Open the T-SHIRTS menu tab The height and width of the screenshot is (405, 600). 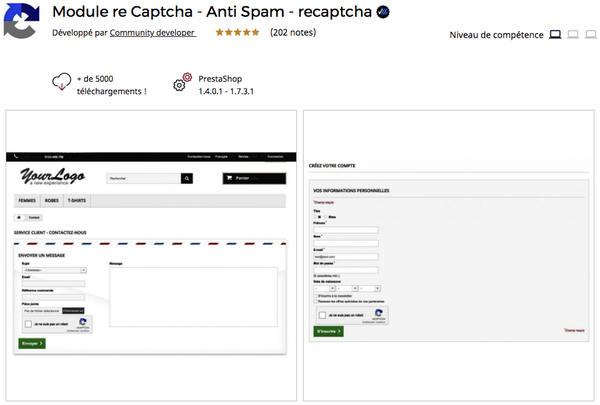76,200
